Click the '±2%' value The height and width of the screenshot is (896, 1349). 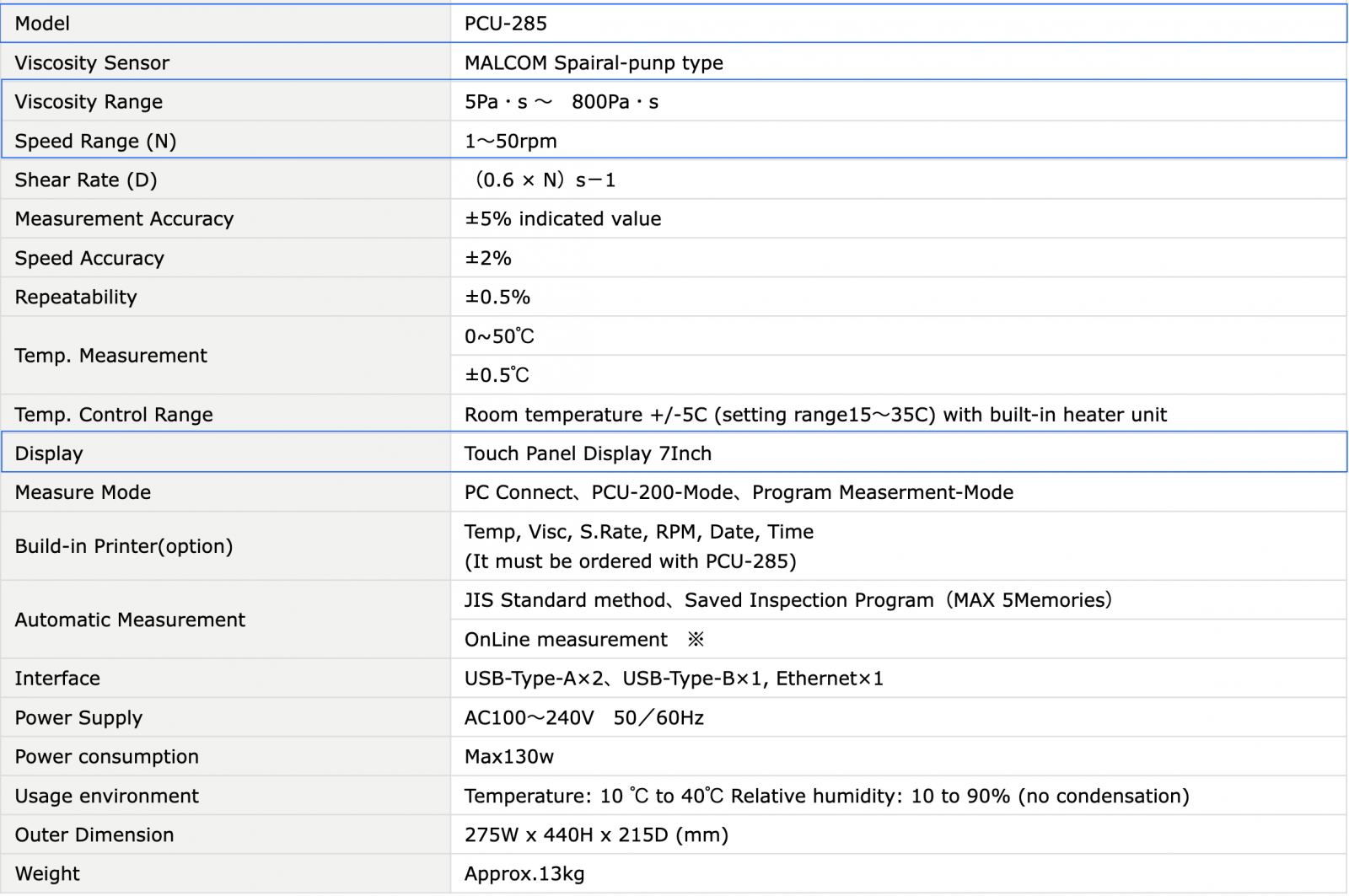tap(488, 259)
